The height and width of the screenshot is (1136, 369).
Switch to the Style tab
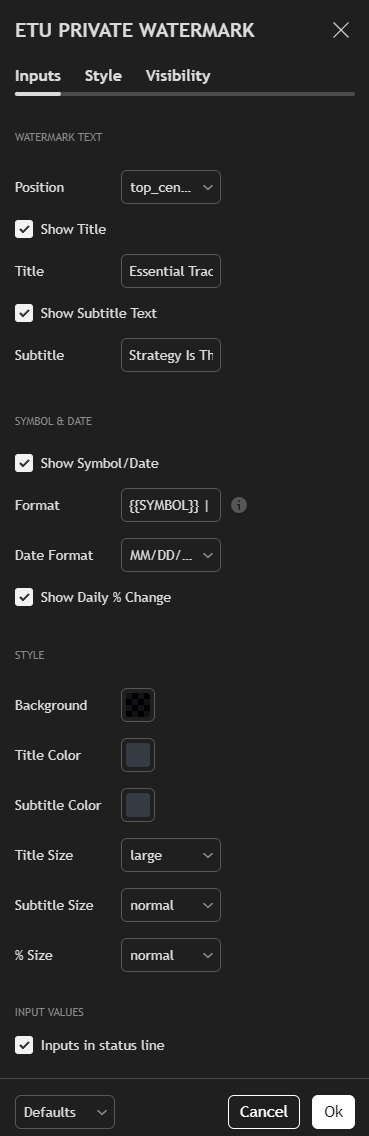pyautogui.click(x=103, y=75)
